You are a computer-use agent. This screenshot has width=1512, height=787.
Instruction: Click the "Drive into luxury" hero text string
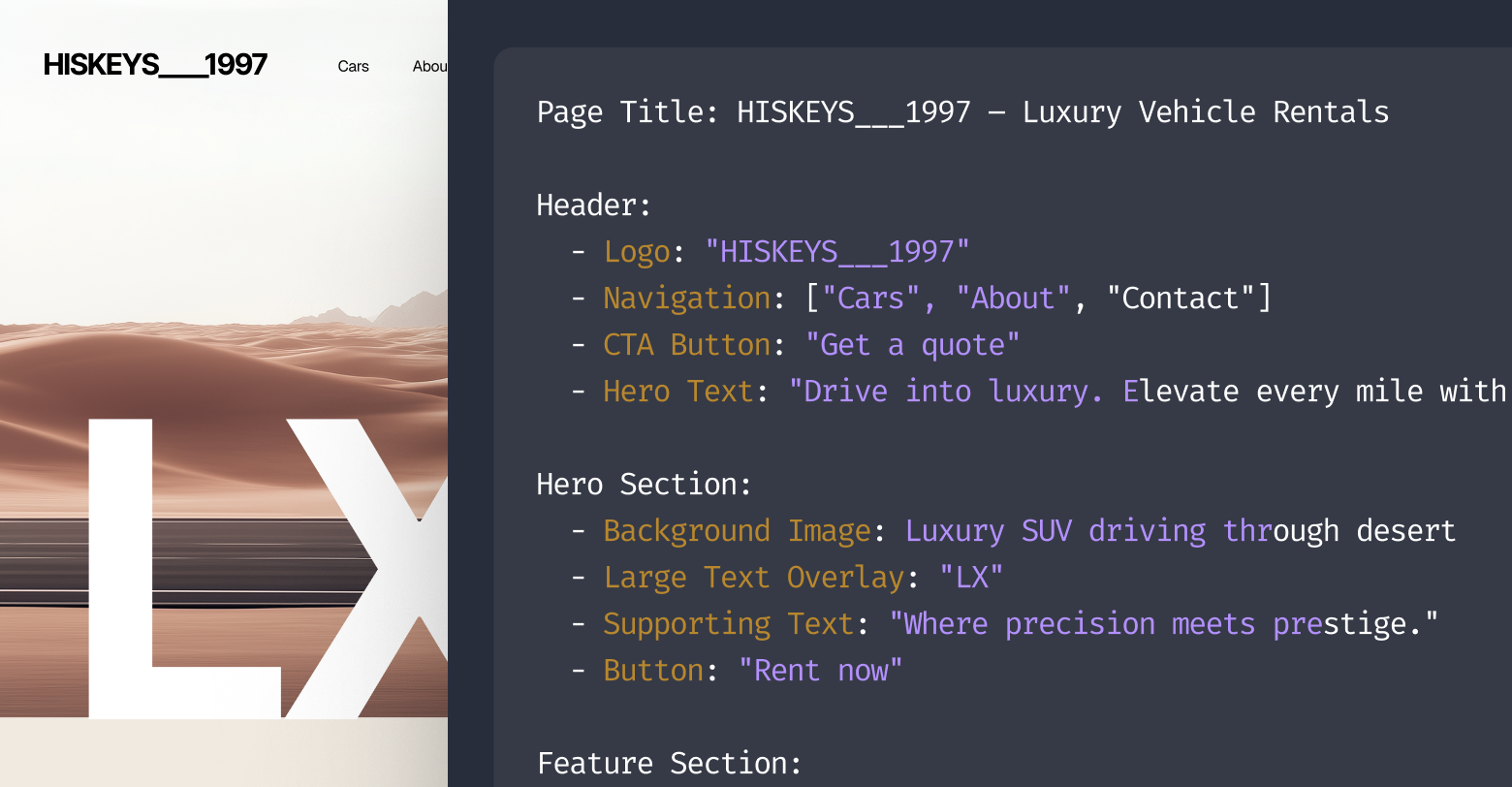1149,392
